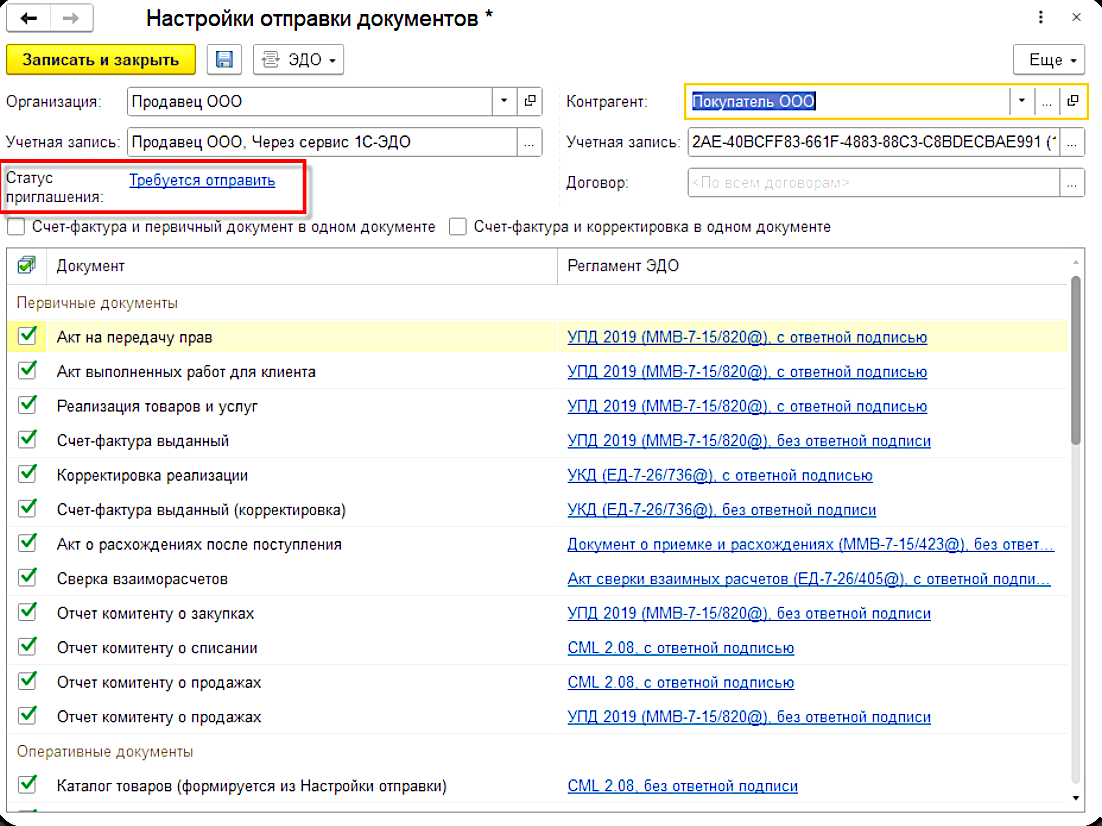Click the save diskette icon
1102x826 pixels.
point(225,60)
